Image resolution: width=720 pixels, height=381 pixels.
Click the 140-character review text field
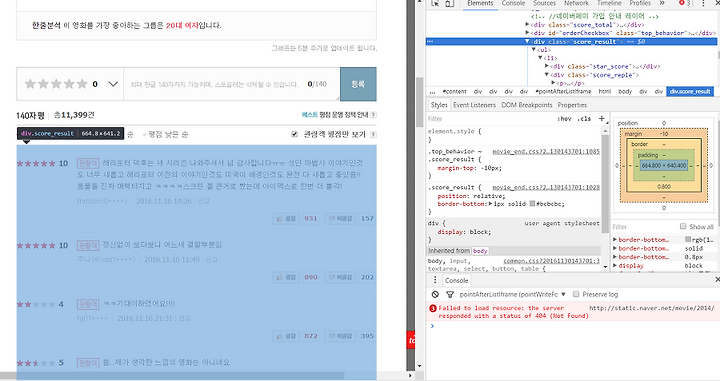pyautogui.click(x=232, y=84)
